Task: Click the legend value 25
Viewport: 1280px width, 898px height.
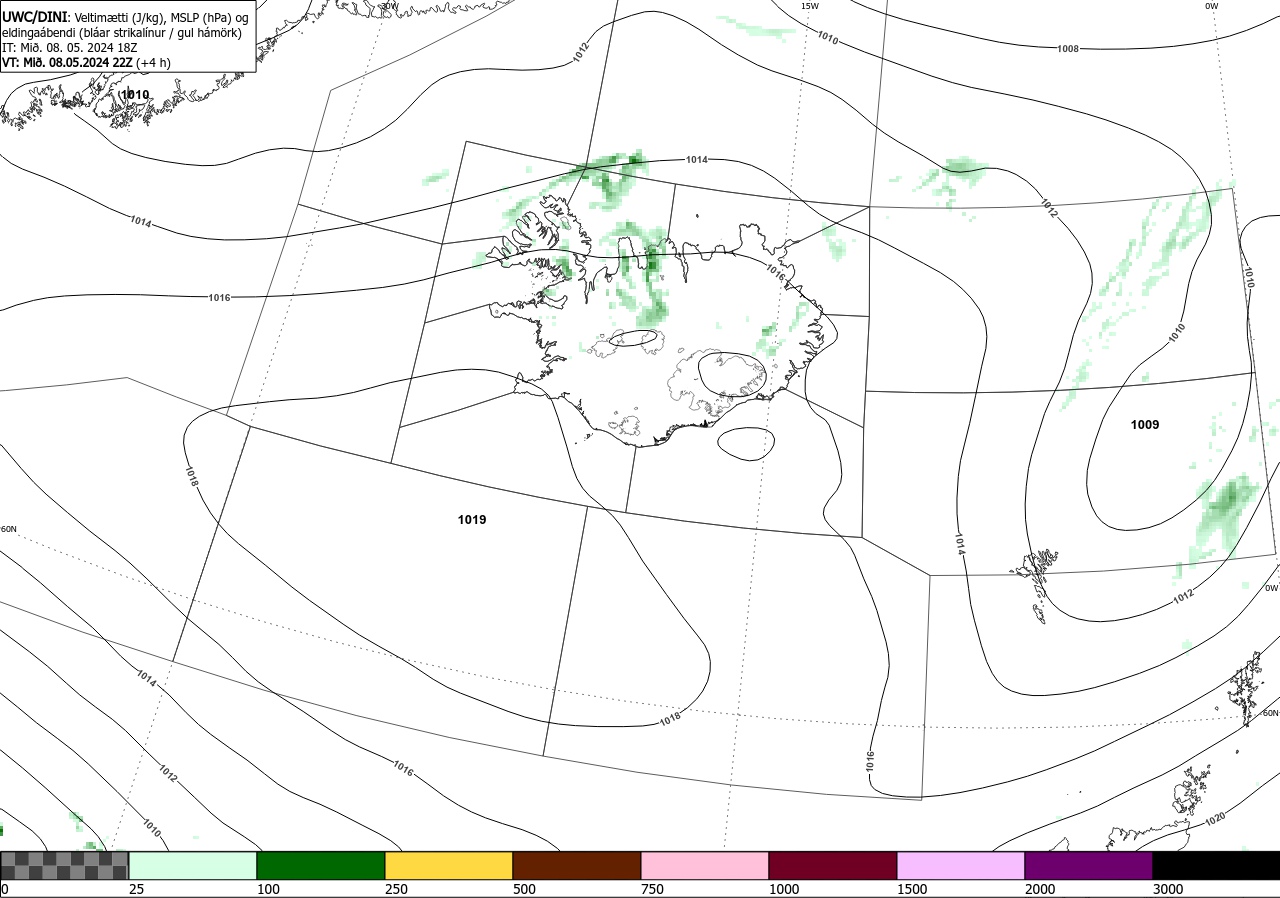Action: pyautogui.click(x=137, y=889)
